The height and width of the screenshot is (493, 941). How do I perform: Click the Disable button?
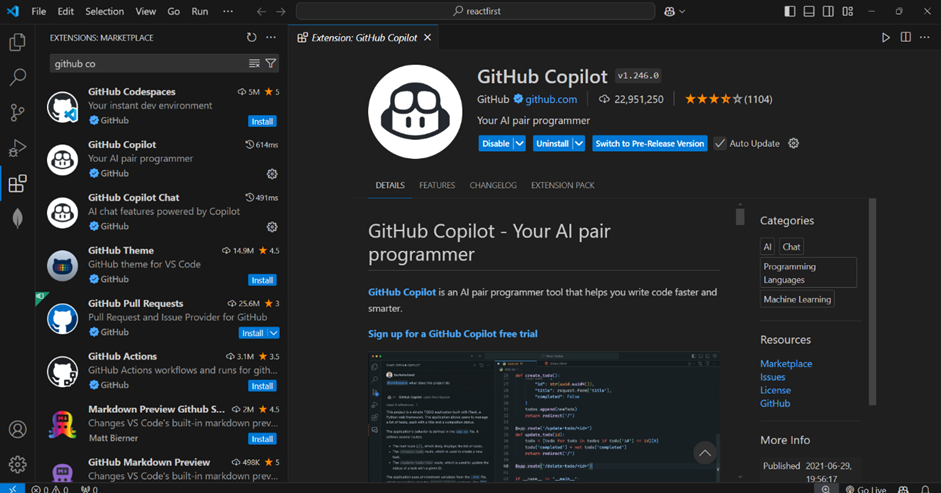click(496, 144)
